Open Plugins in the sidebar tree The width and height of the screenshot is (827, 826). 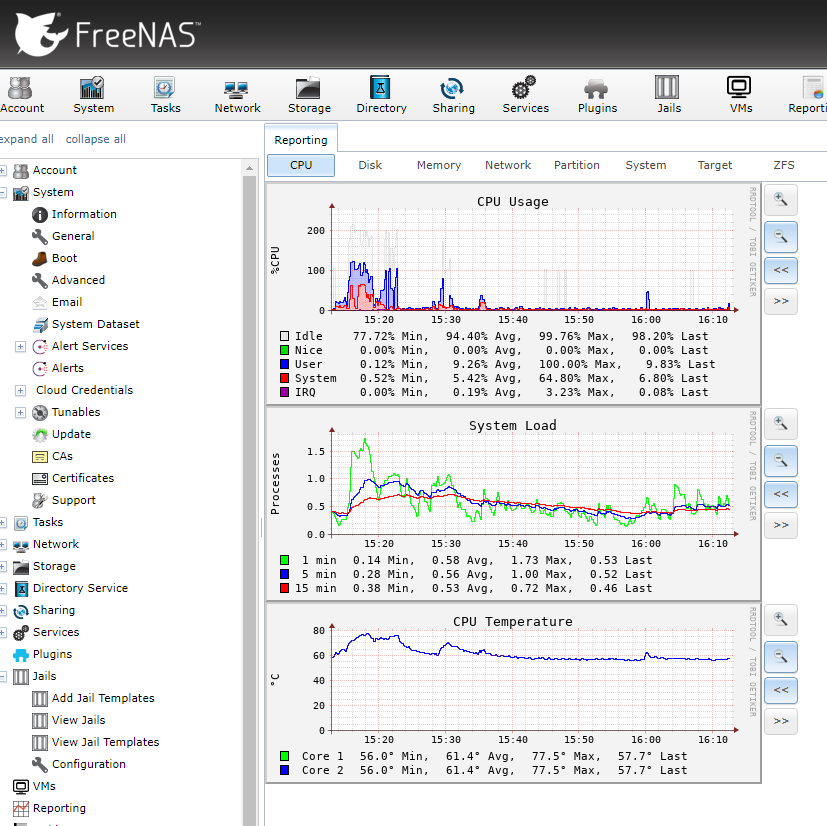click(x=42, y=654)
